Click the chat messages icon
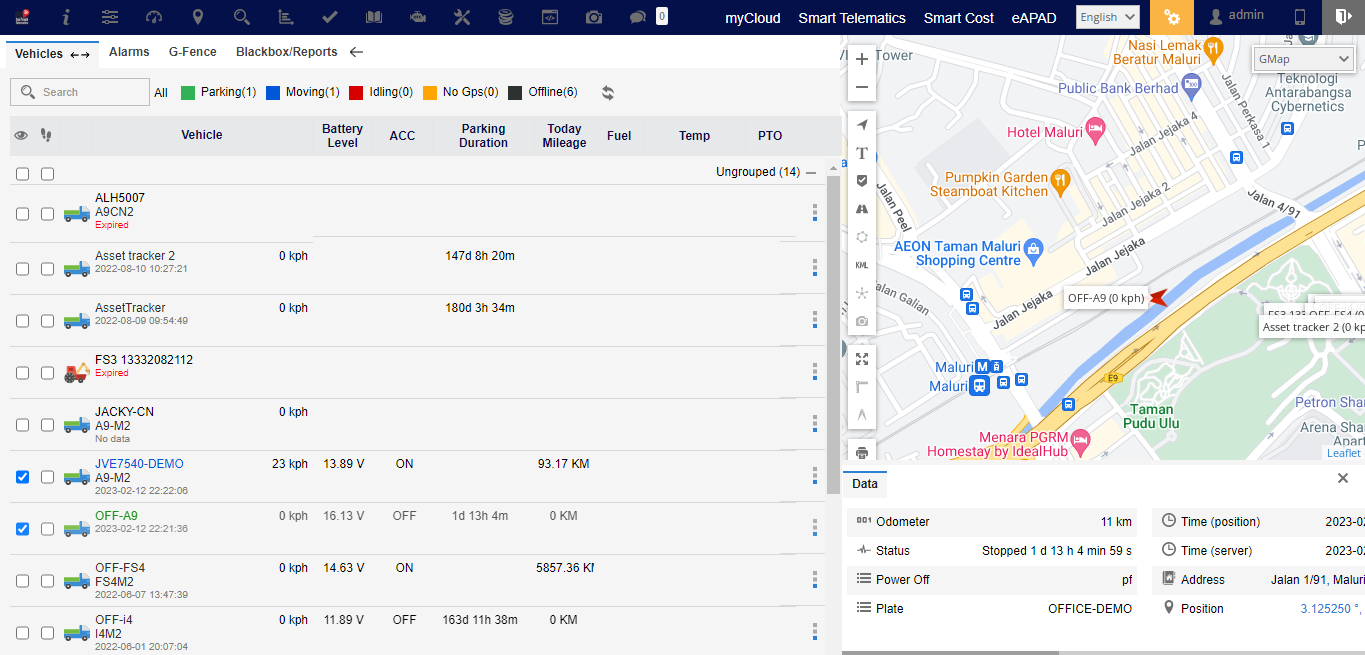 637,17
